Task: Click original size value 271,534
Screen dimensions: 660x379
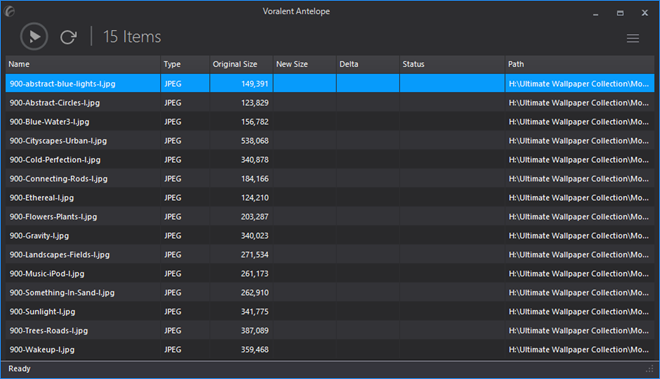Action: (x=255, y=254)
